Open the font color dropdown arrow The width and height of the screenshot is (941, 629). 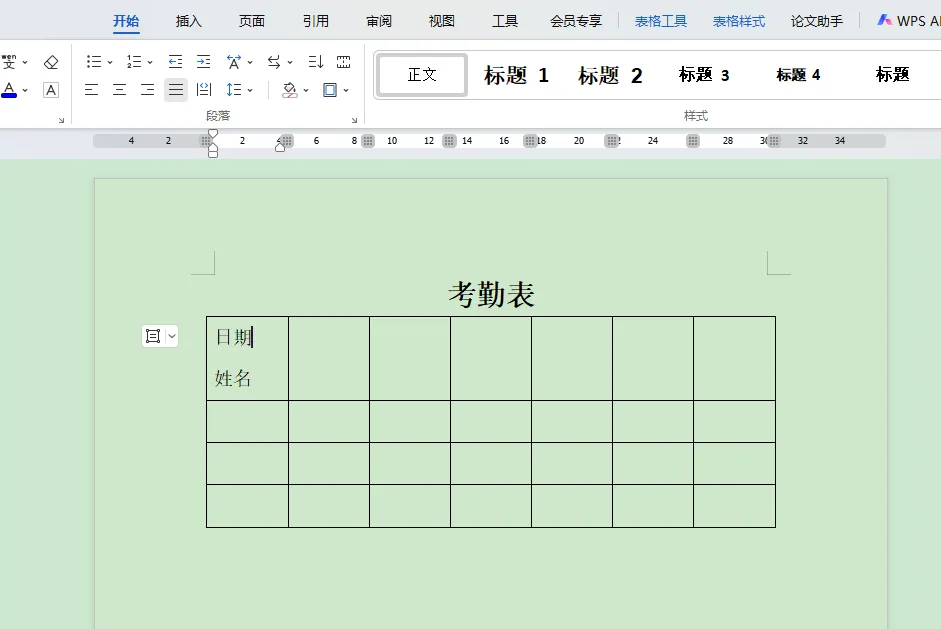(x=25, y=90)
